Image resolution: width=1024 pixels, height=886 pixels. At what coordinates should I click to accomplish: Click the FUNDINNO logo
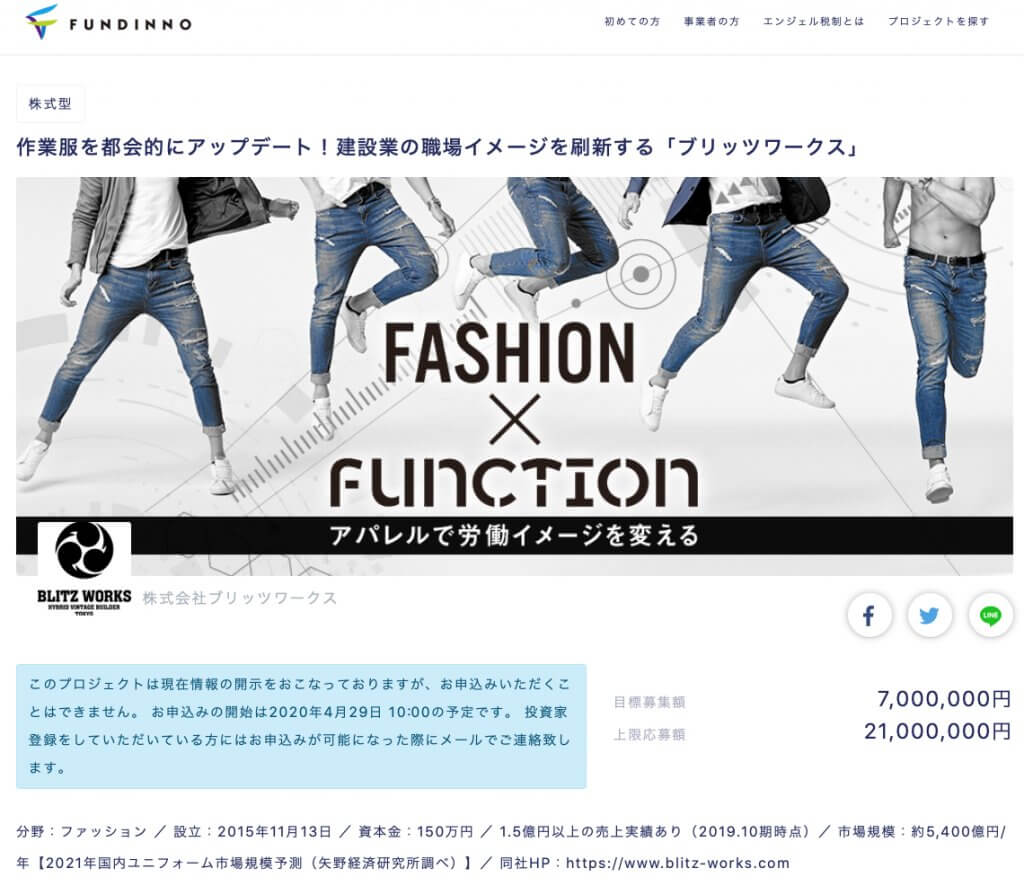pos(108,24)
